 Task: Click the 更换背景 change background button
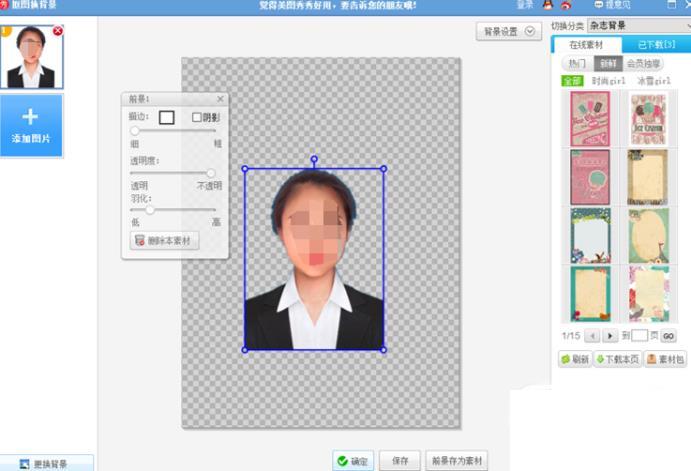click(46, 464)
